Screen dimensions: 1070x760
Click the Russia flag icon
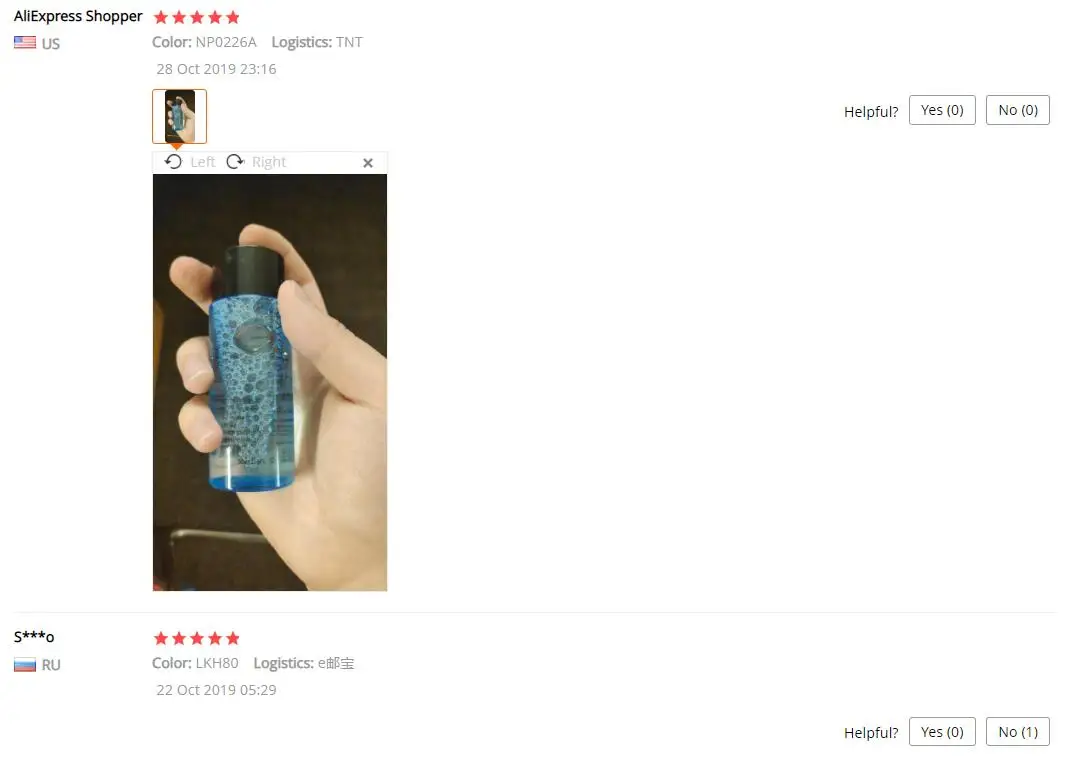(x=25, y=664)
